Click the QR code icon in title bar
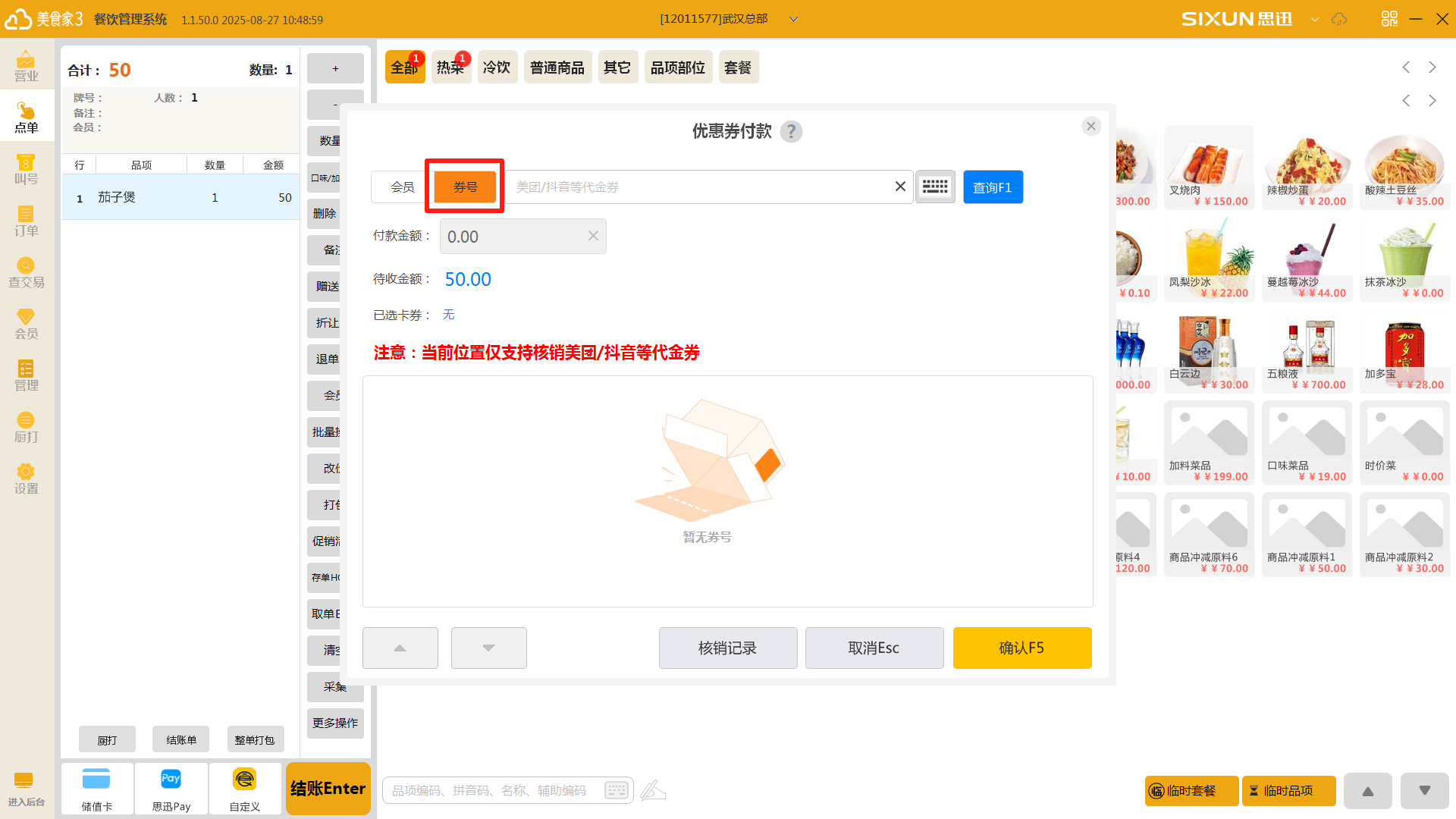This screenshot has width=1456, height=819. coord(1389,19)
